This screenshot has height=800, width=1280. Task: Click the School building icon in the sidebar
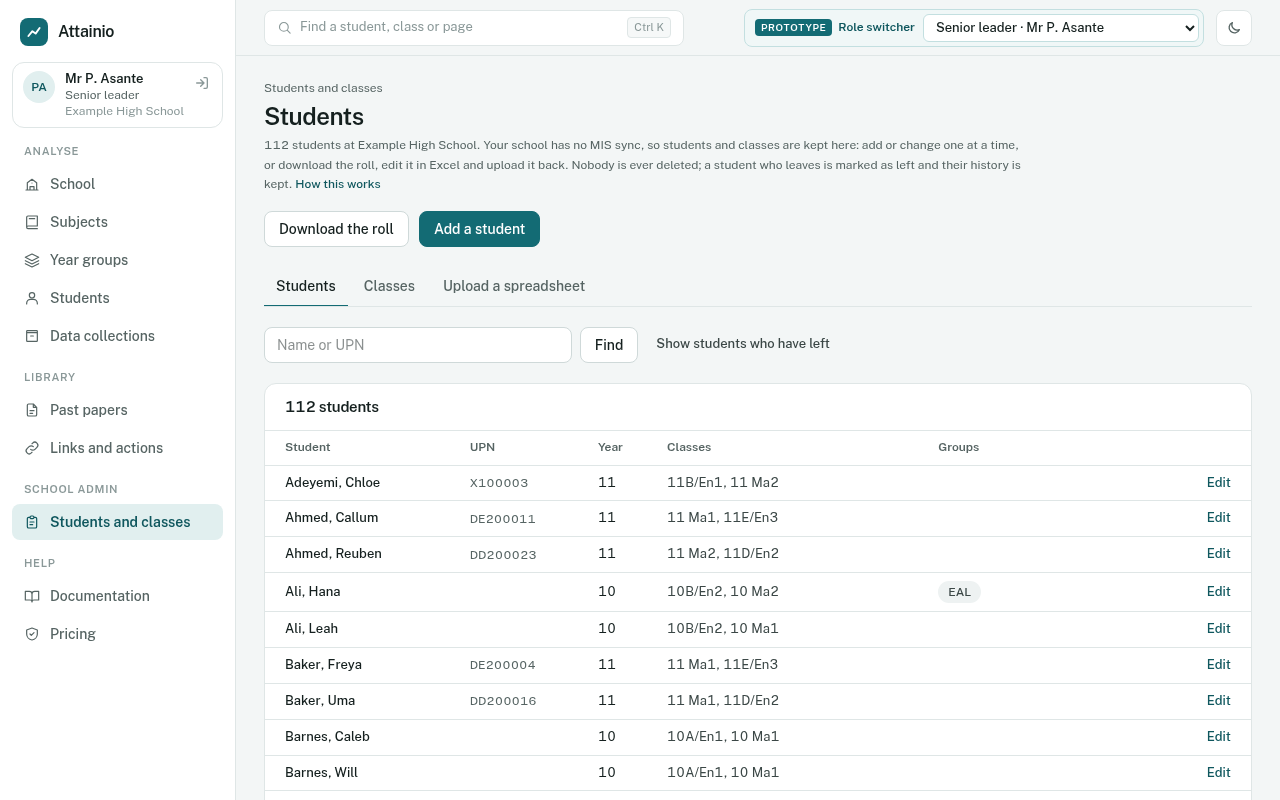pyautogui.click(x=32, y=184)
